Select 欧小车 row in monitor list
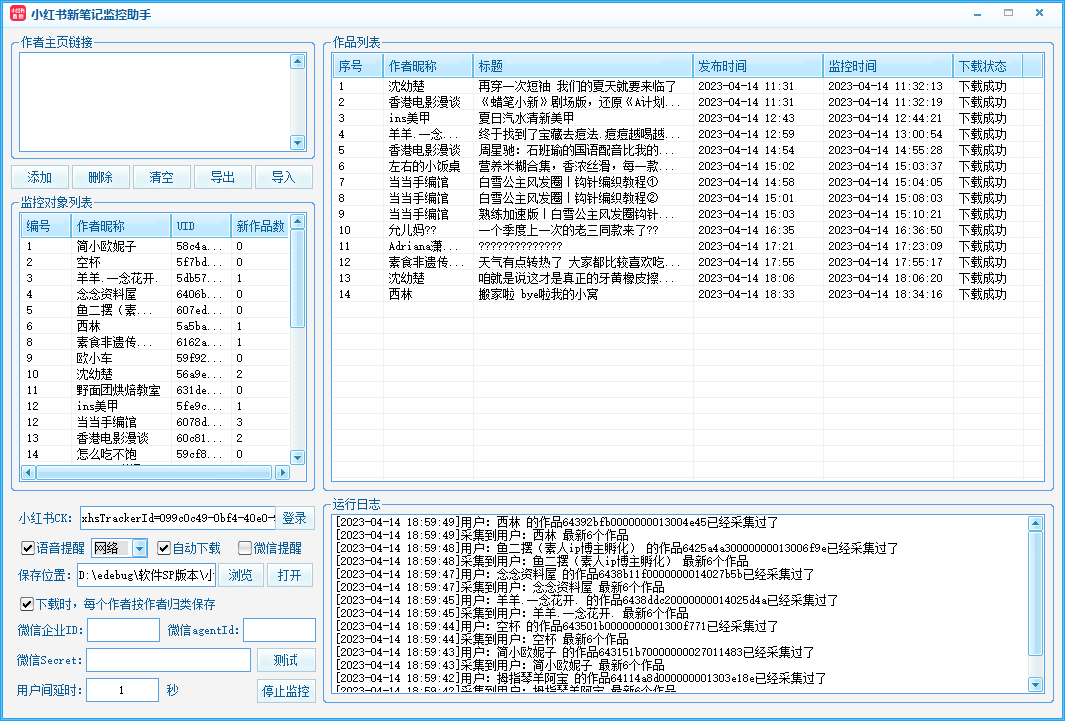The image size is (1065, 721). click(155, 358)
